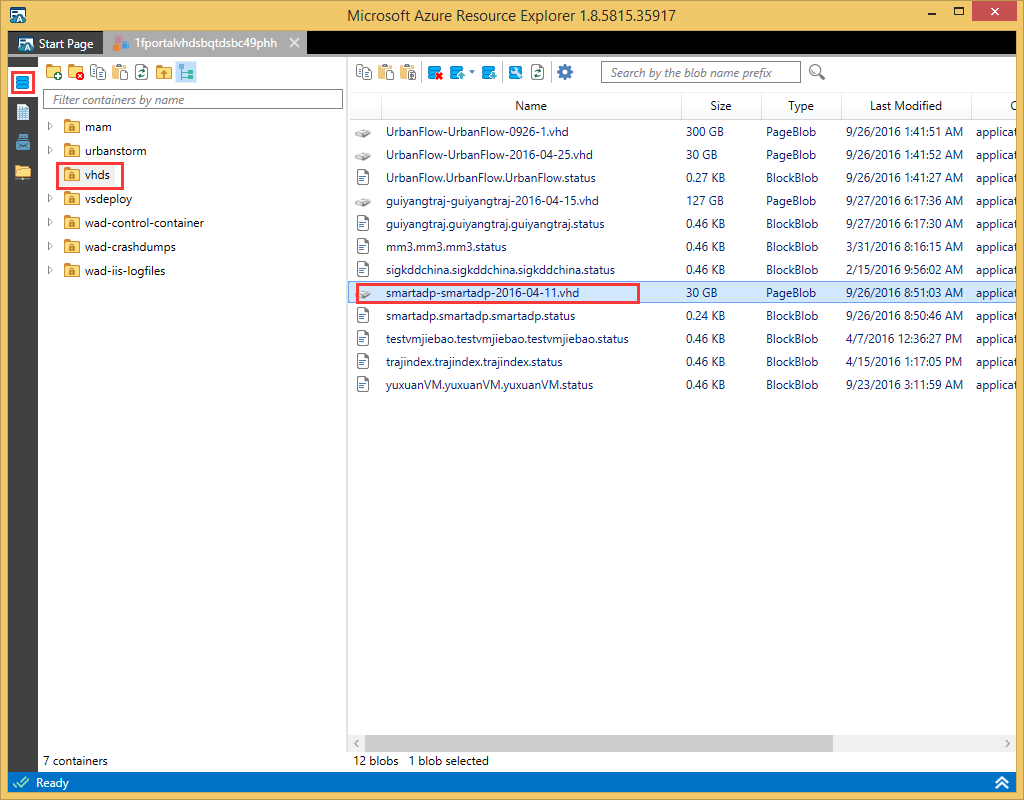Click the download blob icon
This screenshot has height=800, width=1024.
489,72
